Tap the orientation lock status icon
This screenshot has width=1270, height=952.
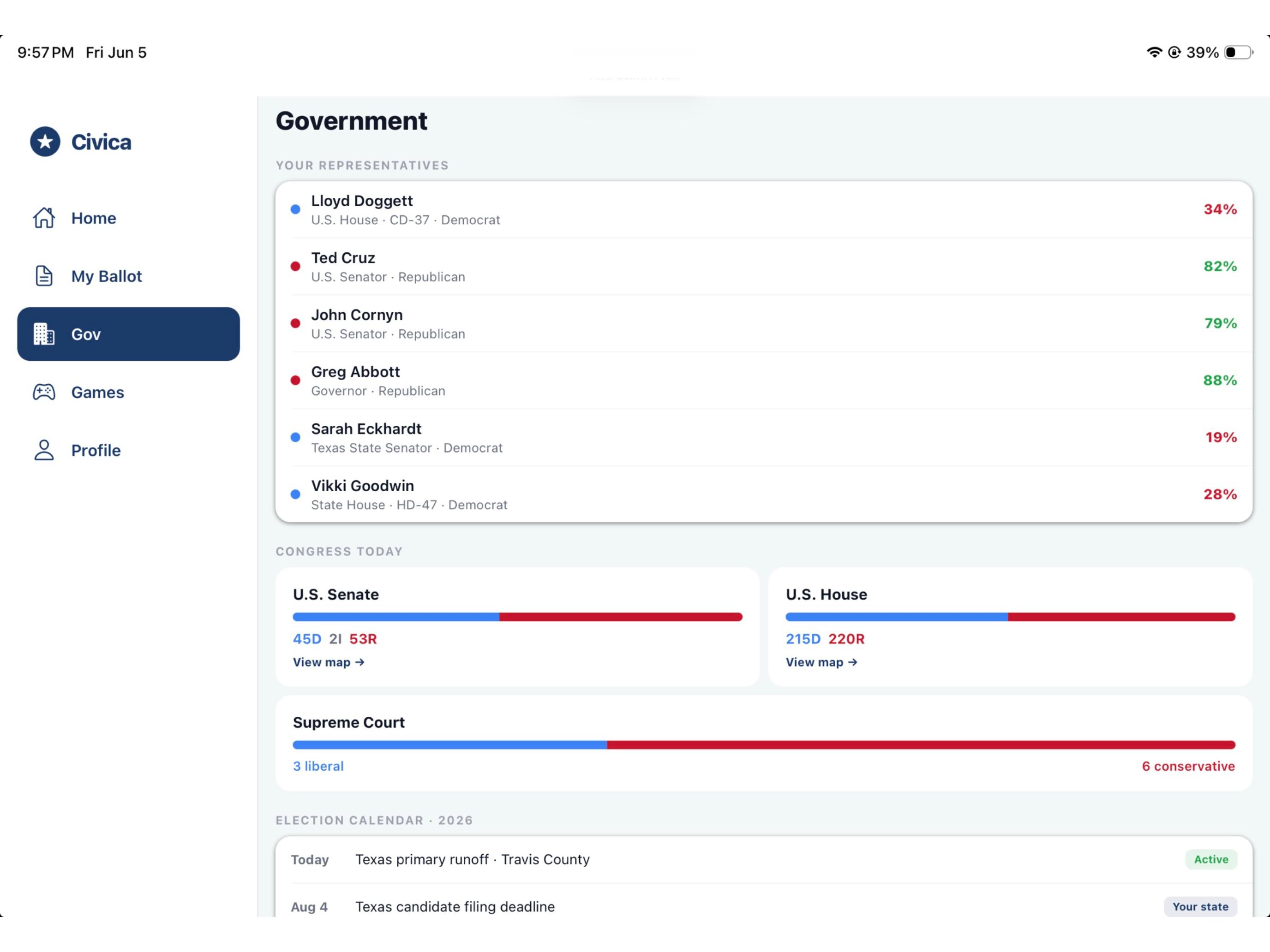point(1174,52)
